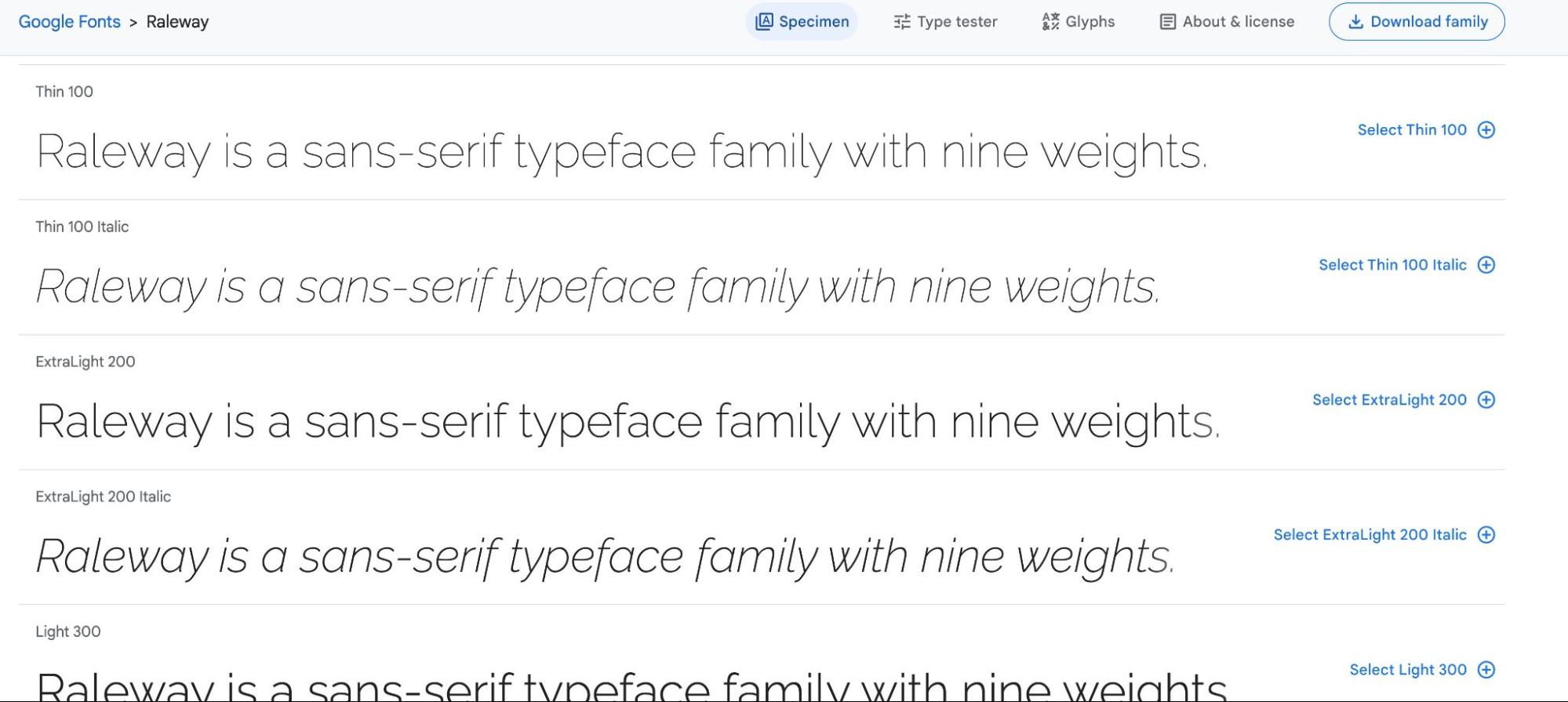Click the Type tester sliders icon
This screenshot has width=1568, height=702.
pyautogui.click(x=902, y=22)
